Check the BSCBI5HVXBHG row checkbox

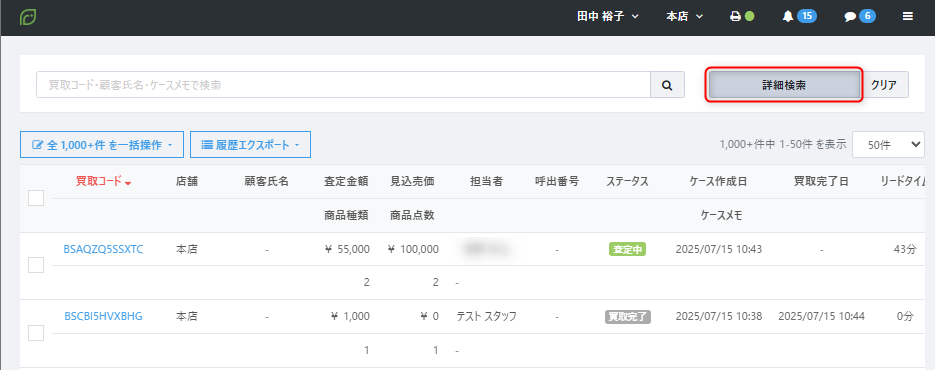(36, 332)
